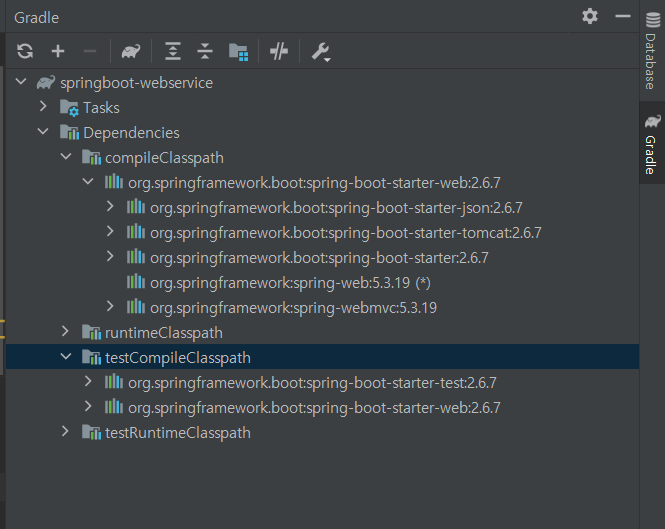665x529 pixels.
Task: Select the runtimeClasspath tree item
Action: (x=322, y=333)
